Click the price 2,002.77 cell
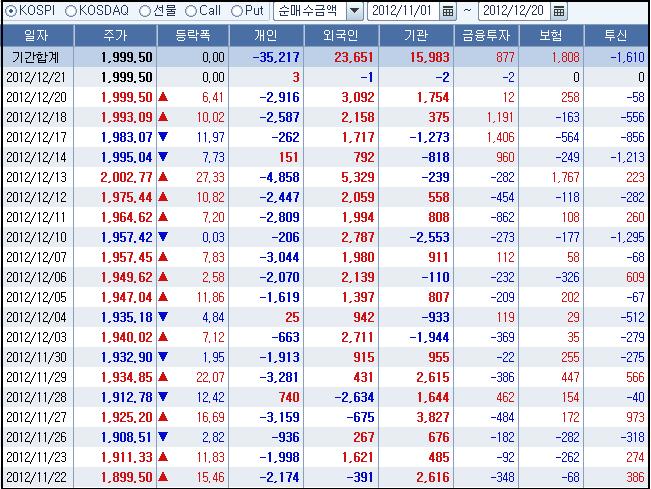Screen dimensions: 651x489 pos(126,177)
